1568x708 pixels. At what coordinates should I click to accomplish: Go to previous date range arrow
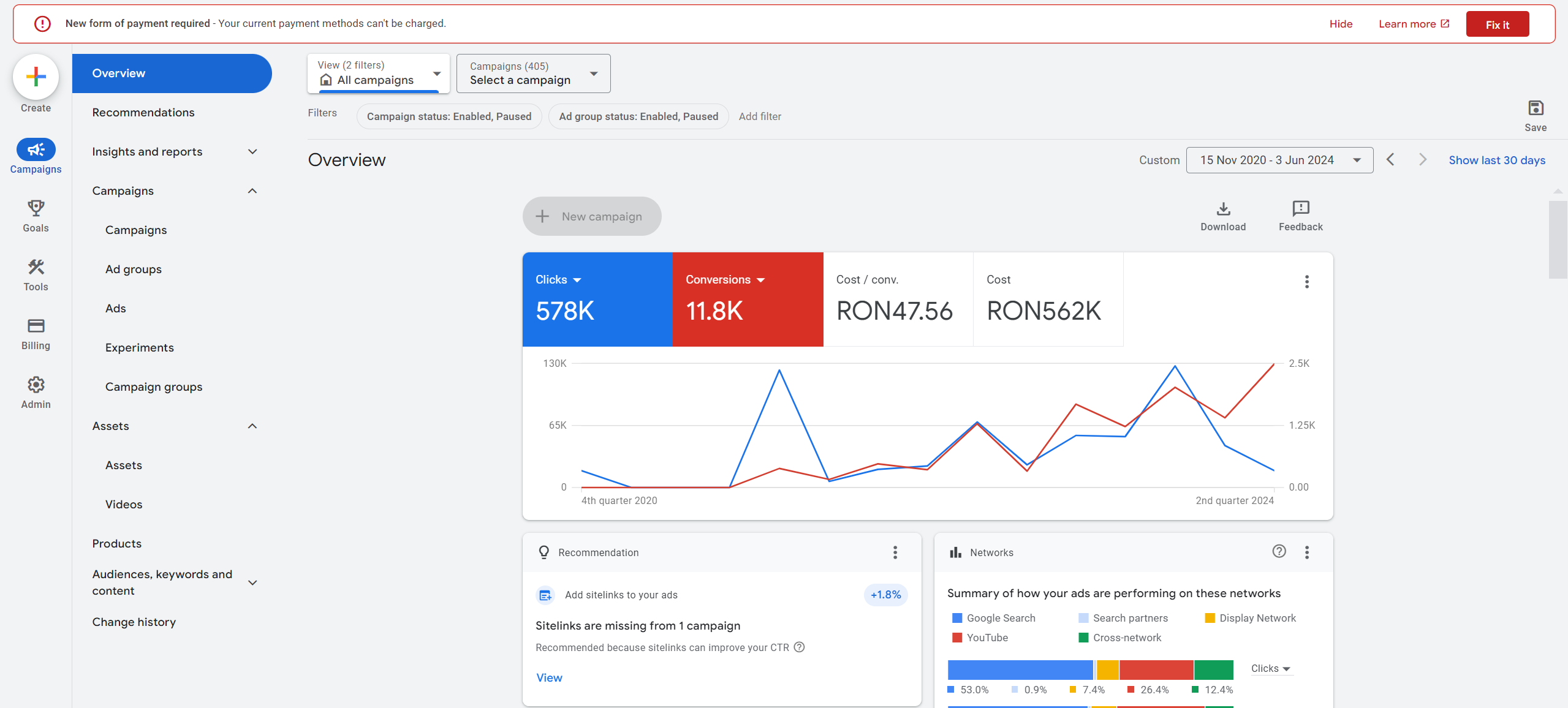click(x=1390, y=160)
